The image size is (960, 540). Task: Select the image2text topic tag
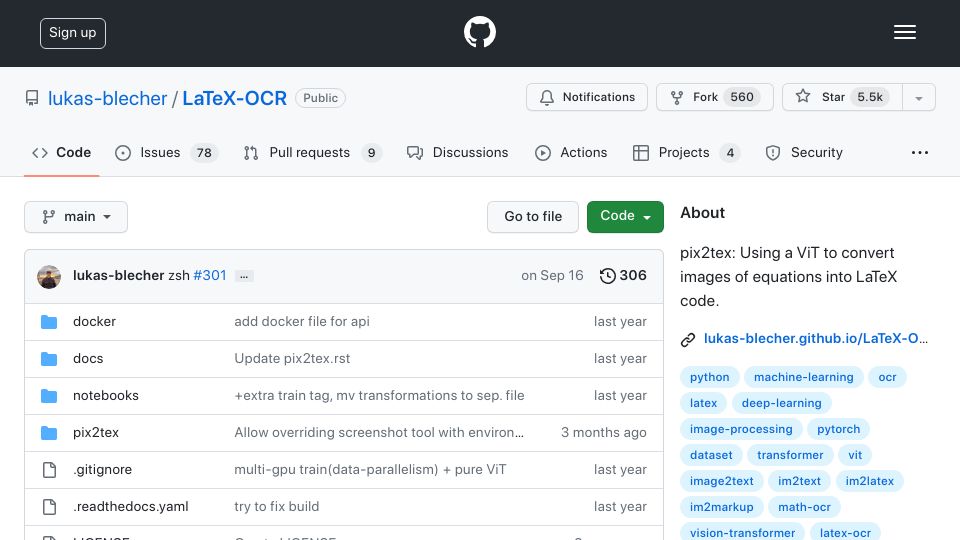tap(721, 481)
